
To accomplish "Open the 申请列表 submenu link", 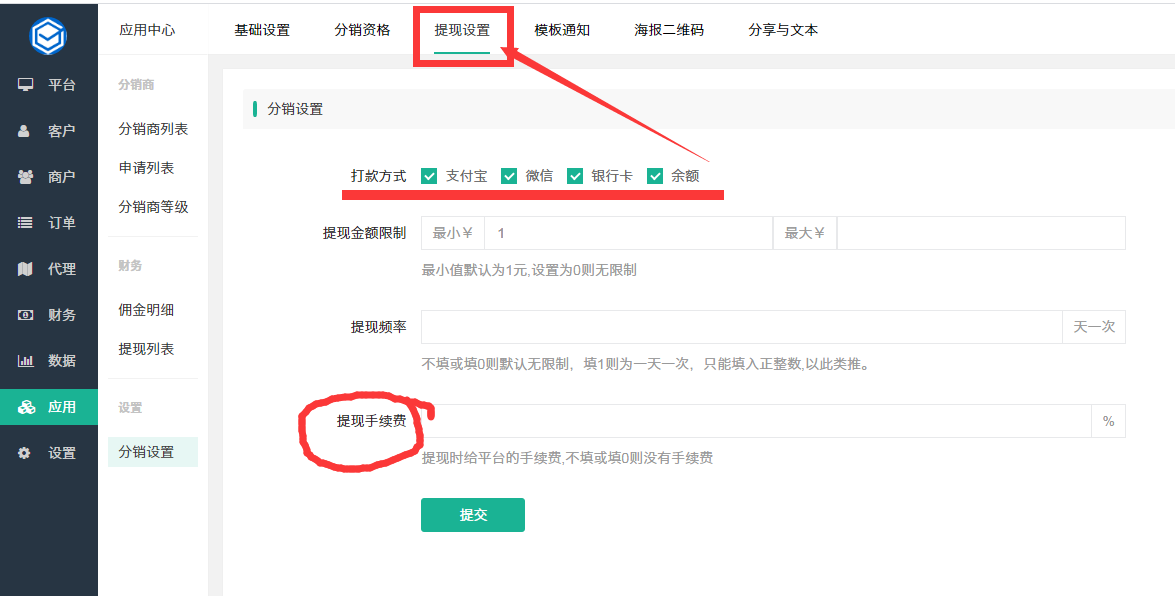I will 146,168.
